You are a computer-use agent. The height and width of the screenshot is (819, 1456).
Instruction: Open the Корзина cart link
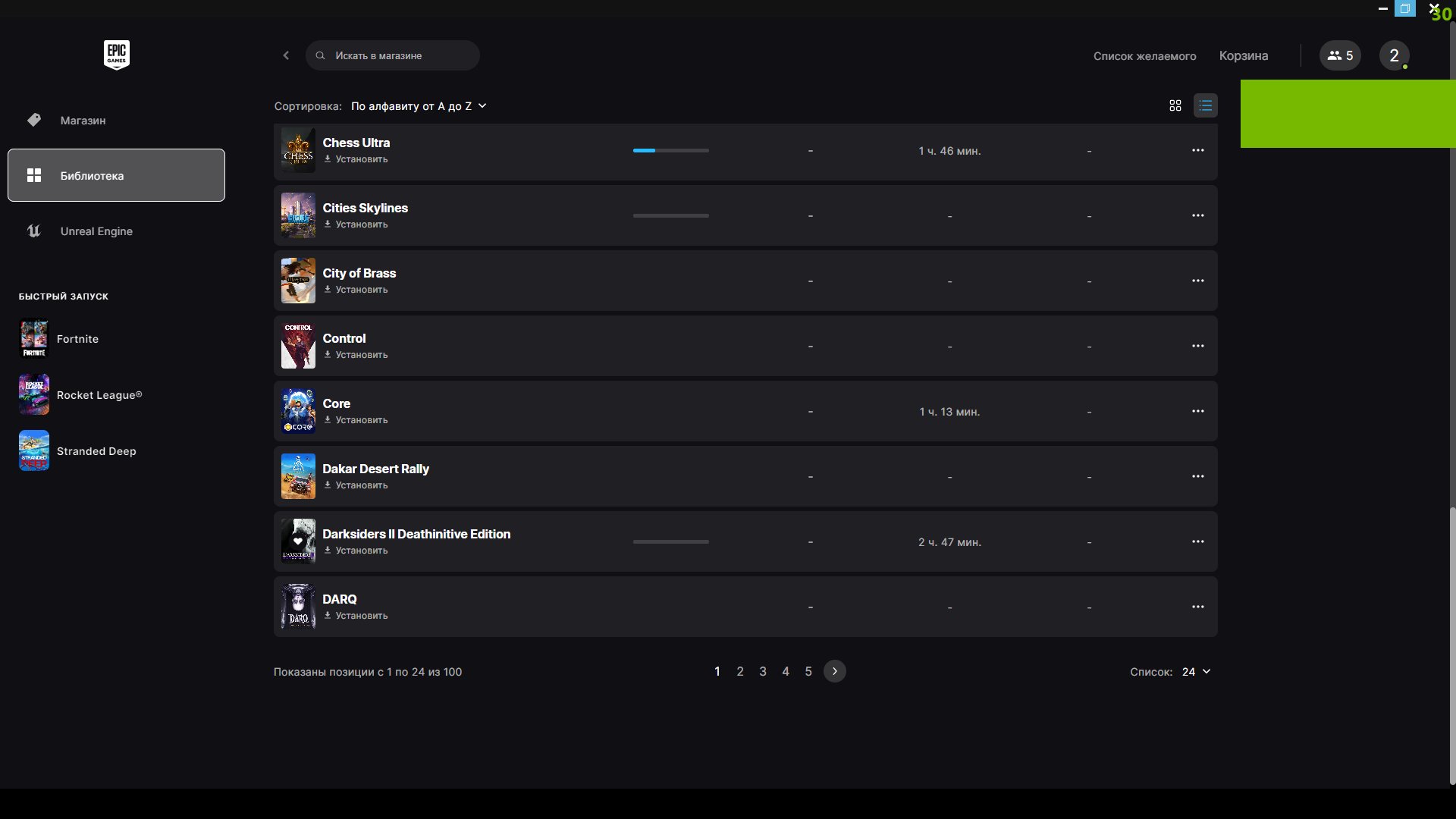click(x=1243, y=56)
